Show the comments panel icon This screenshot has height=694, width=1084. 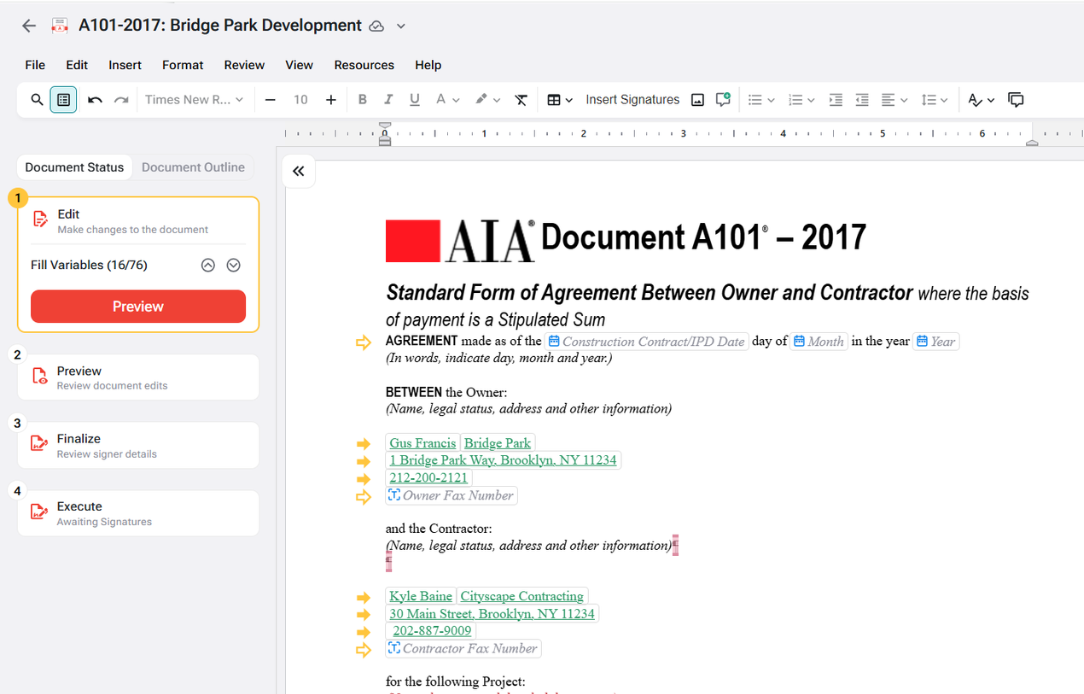tap(1016, 100)
